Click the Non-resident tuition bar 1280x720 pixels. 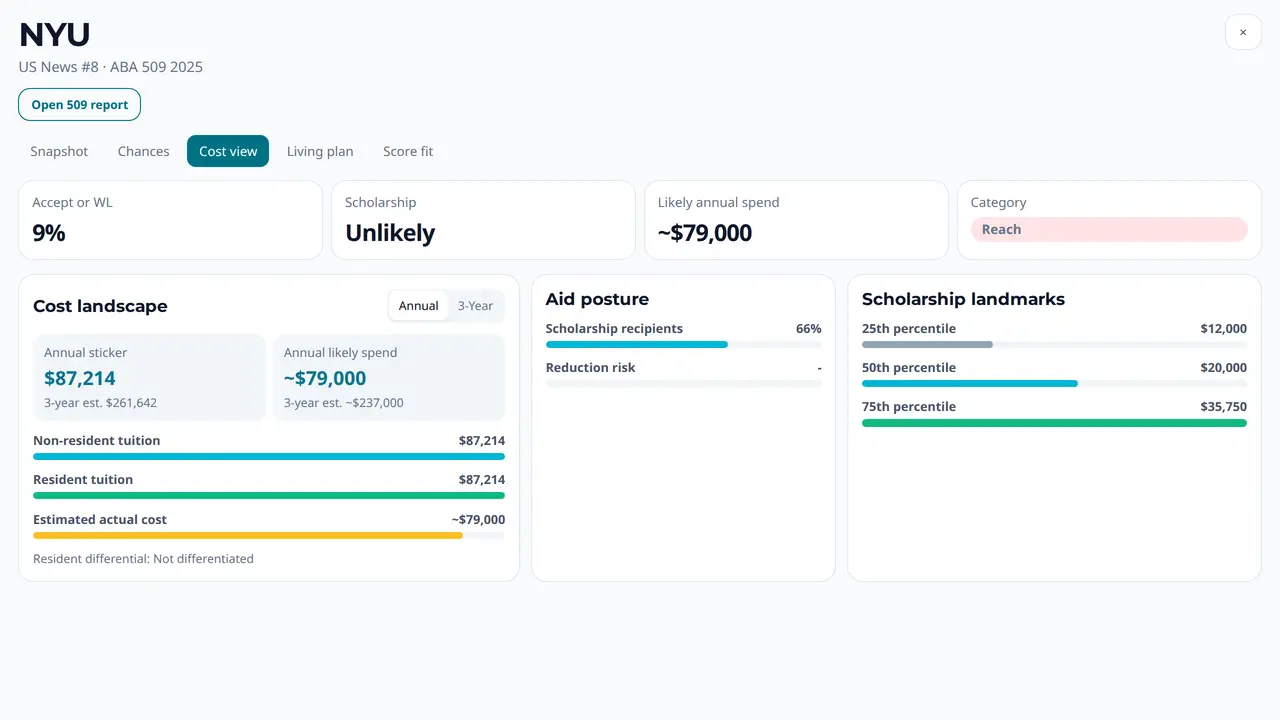click(x=269, y=456)
